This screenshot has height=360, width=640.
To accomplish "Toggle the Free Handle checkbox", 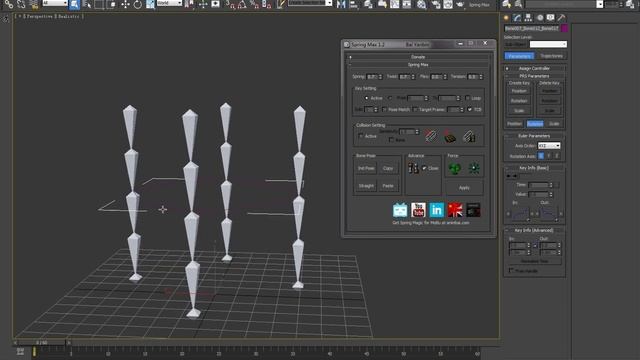I will click(x=511, y=271).
